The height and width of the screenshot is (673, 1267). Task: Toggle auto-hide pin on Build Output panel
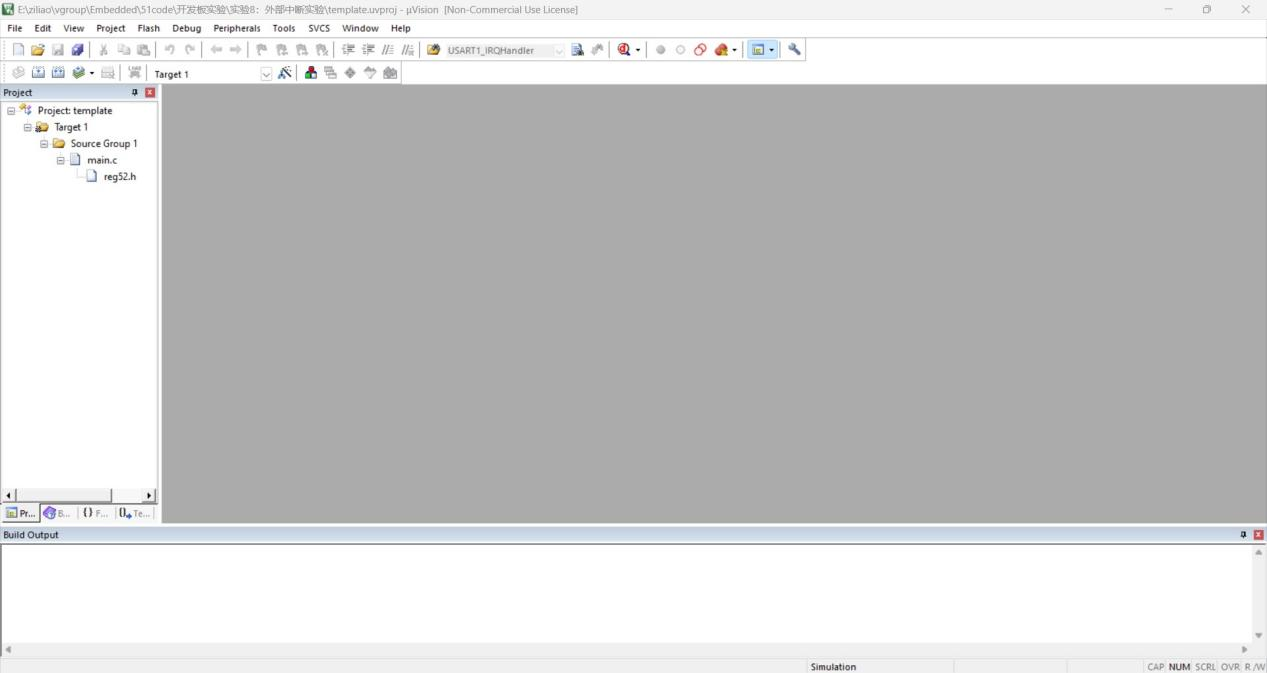point(1244,535)
